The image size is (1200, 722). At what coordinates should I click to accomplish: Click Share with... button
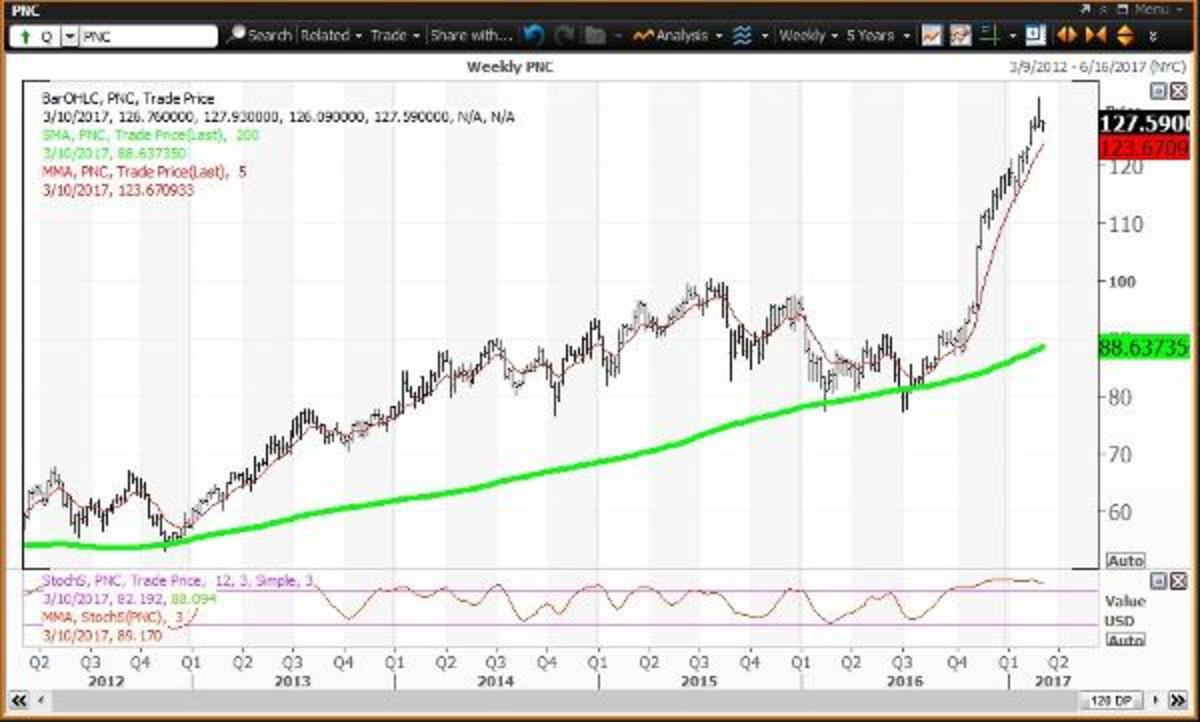(471, 35)
